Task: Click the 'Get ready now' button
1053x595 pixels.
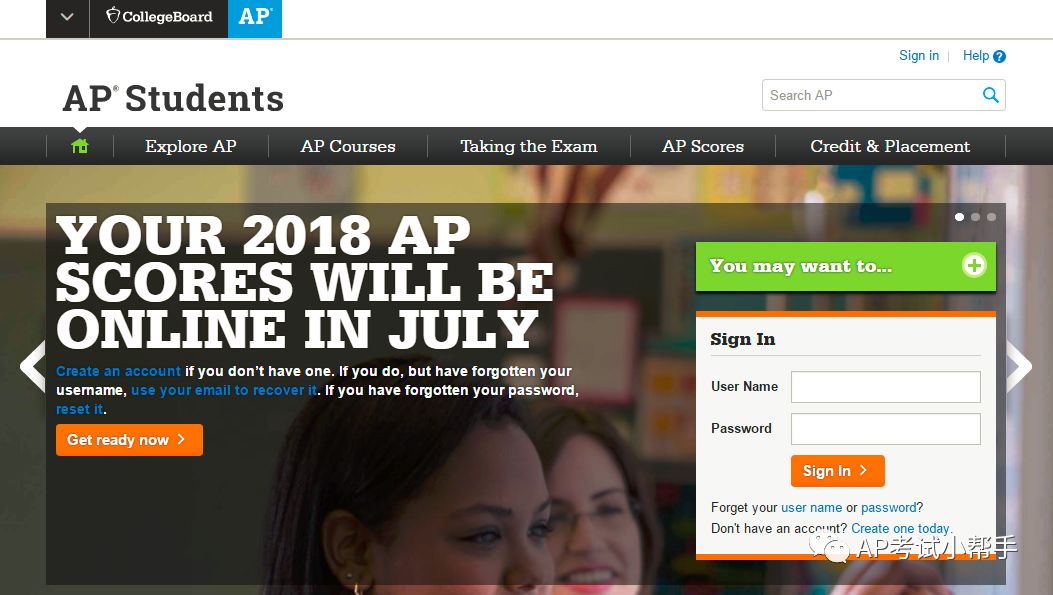Action: [129, 440]
